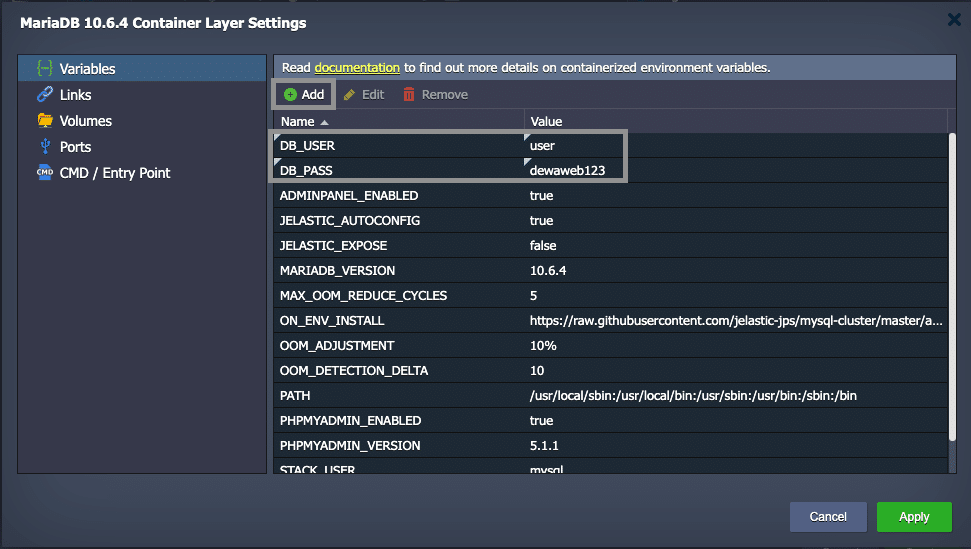971x549 pixels.
Task: Click the pencil Edit icon
Action: [x=349, y=95]
